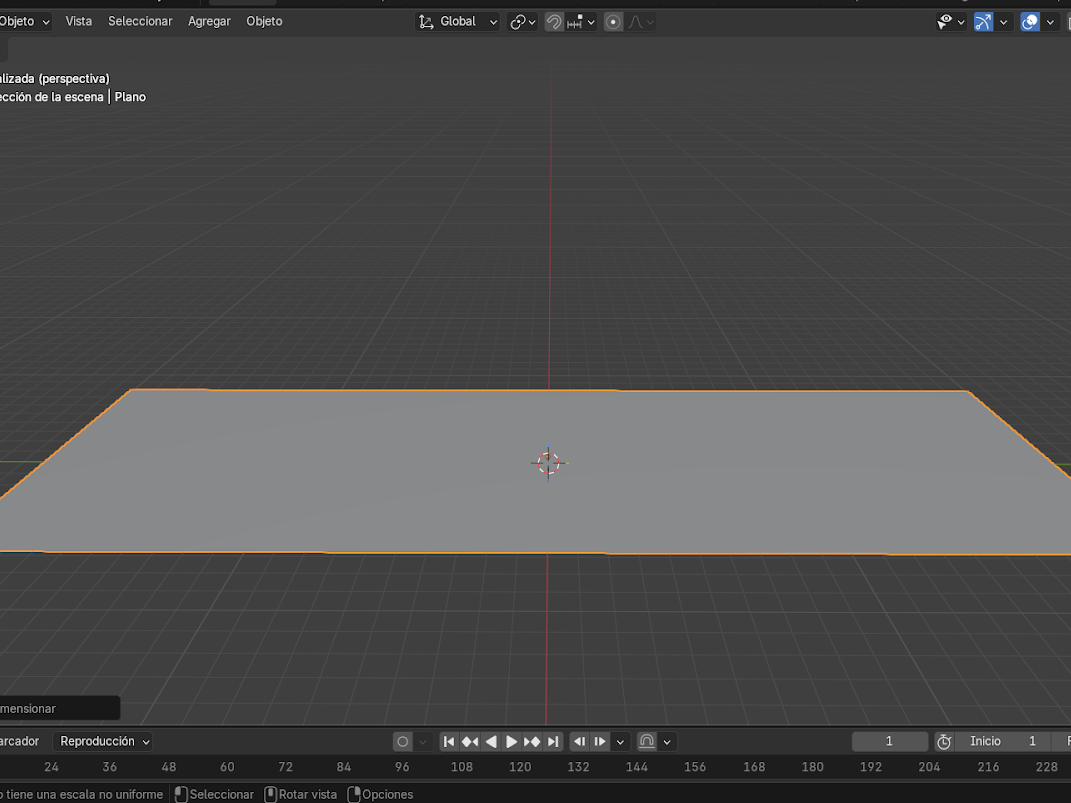Toggle the snap magnet icon
Viewport: 1071px width, 803px height.
coord(554,21)
